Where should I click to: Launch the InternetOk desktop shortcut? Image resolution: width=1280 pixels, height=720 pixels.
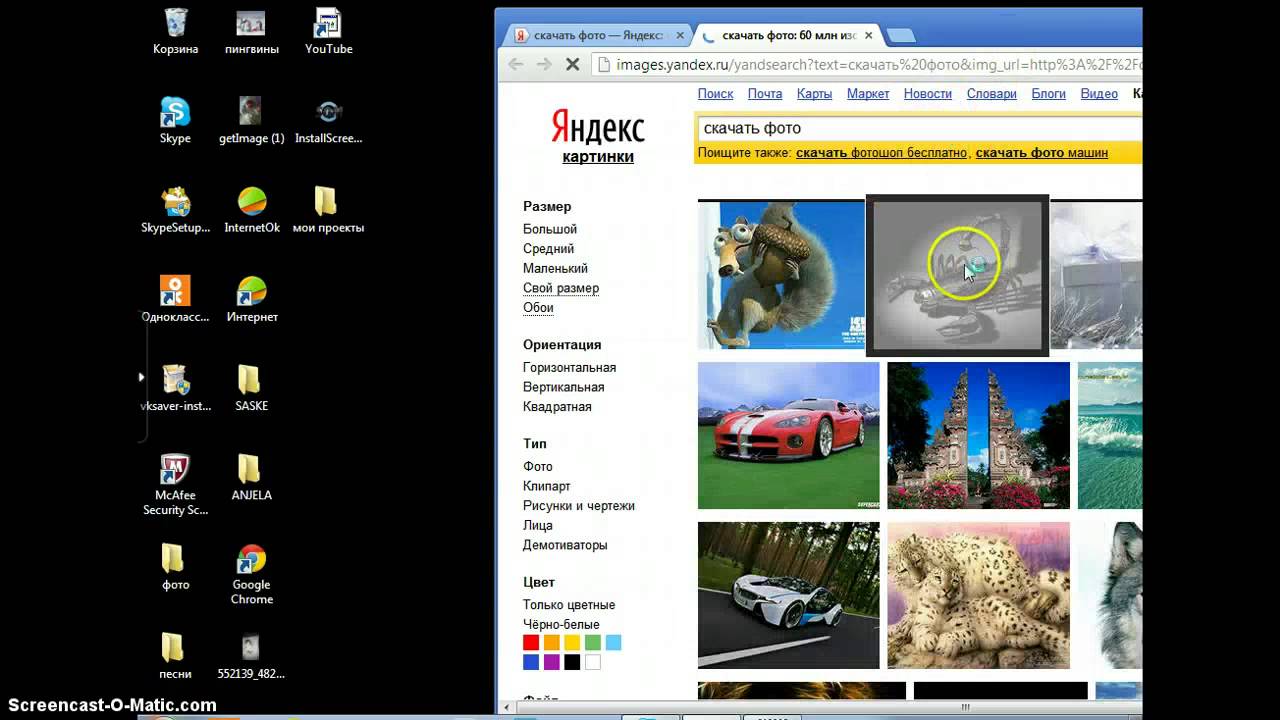[x=251, y=210]
